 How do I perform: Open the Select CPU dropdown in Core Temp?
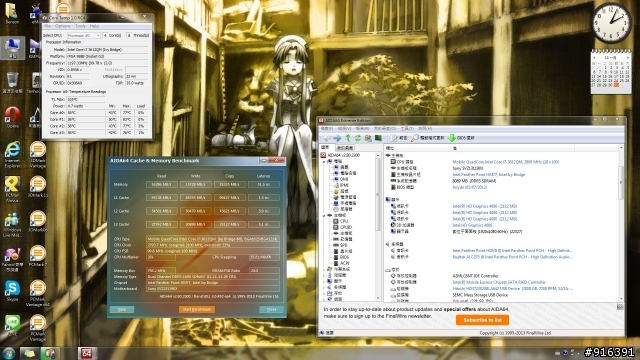[84, 36]
